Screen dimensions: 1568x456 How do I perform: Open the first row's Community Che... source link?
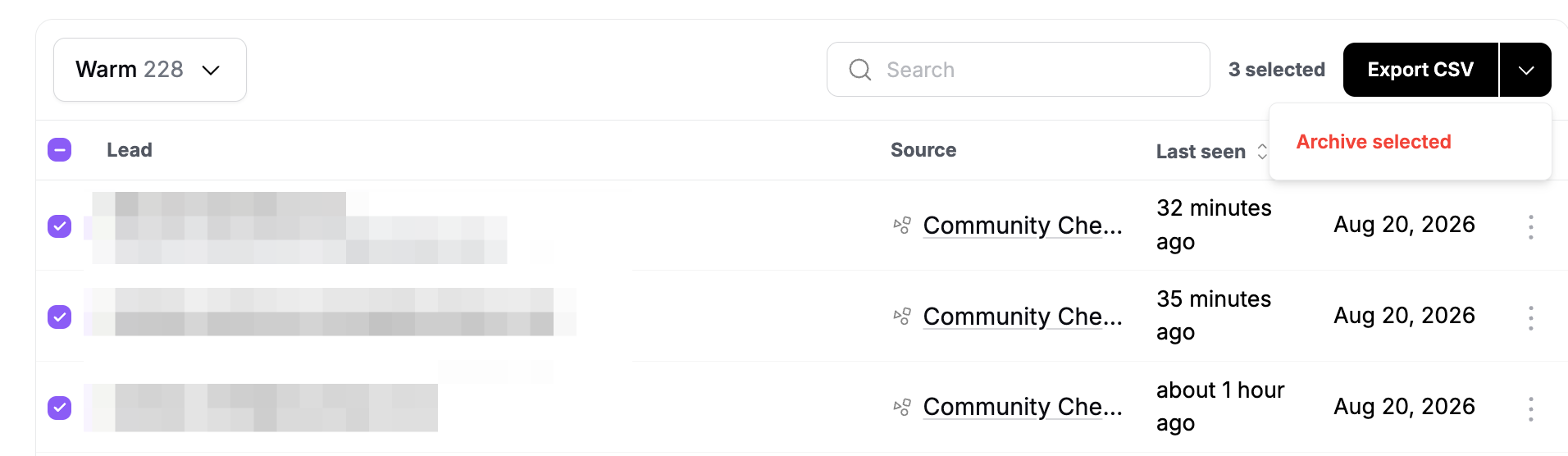coord(1023,226)
